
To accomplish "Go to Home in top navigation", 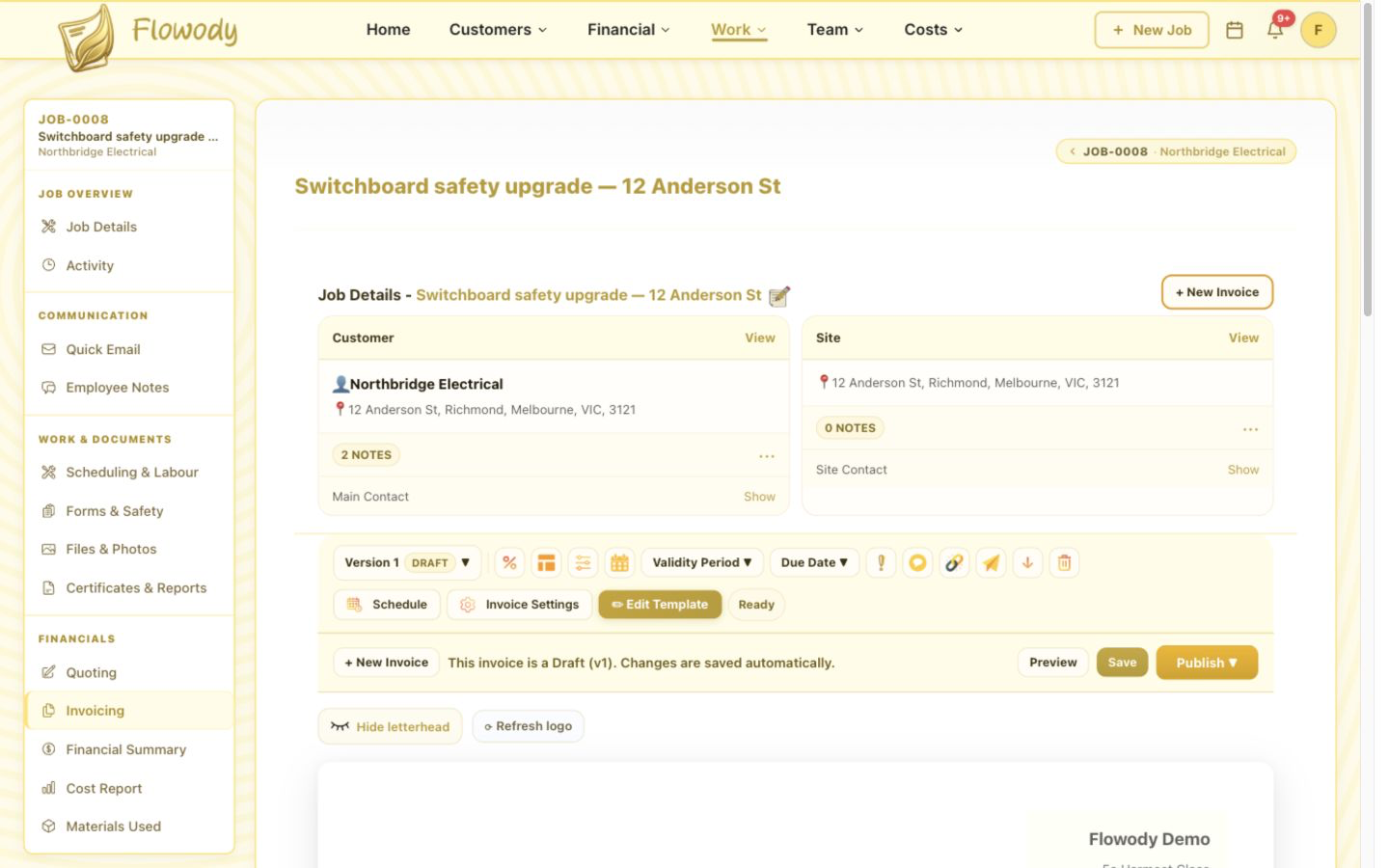I will pos(388,30).
